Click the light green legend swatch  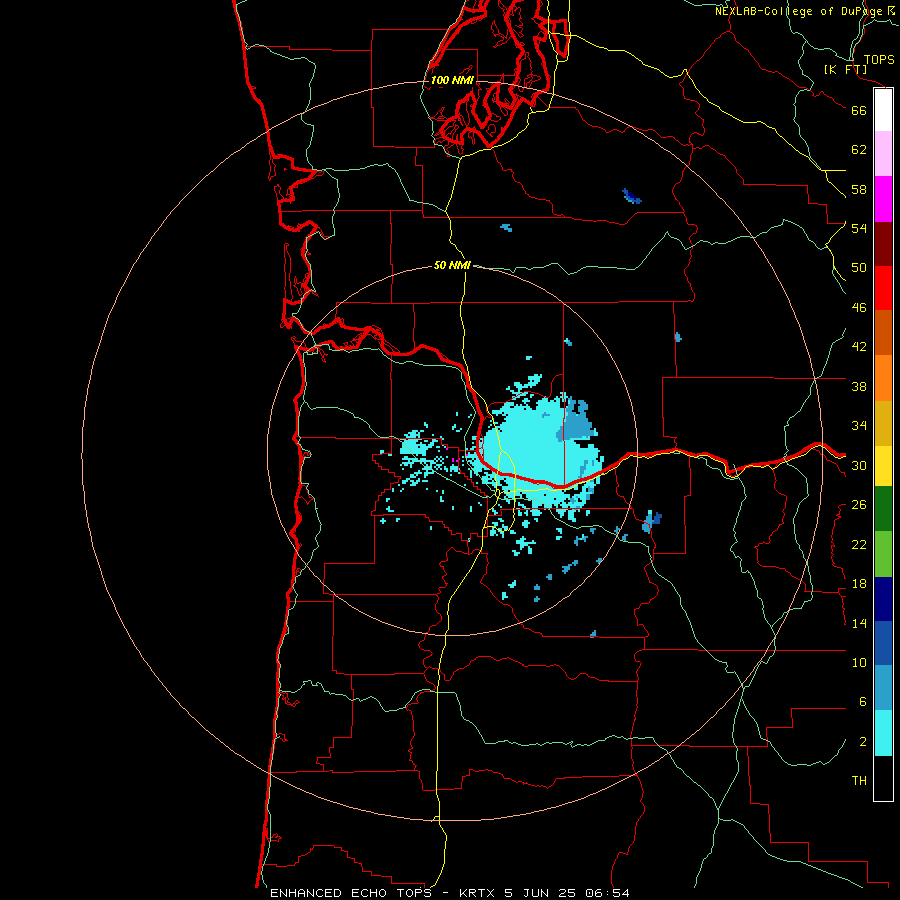(x=883, y=554)
